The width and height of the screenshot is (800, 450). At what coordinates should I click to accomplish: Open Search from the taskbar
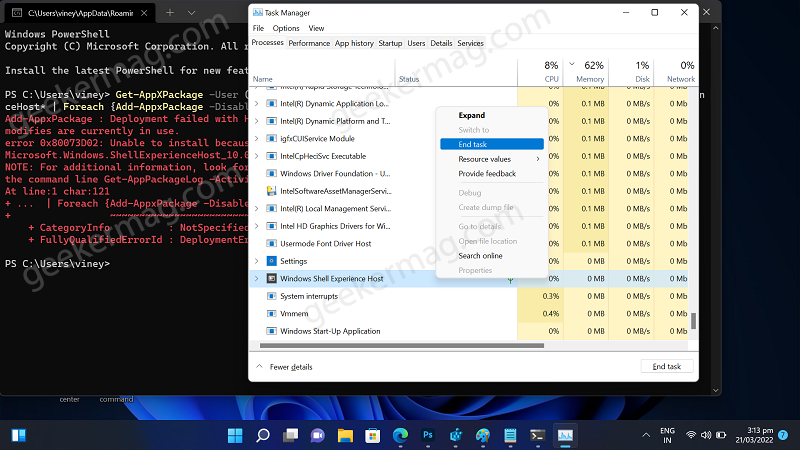pyautogui.click(x=263, y=435)
